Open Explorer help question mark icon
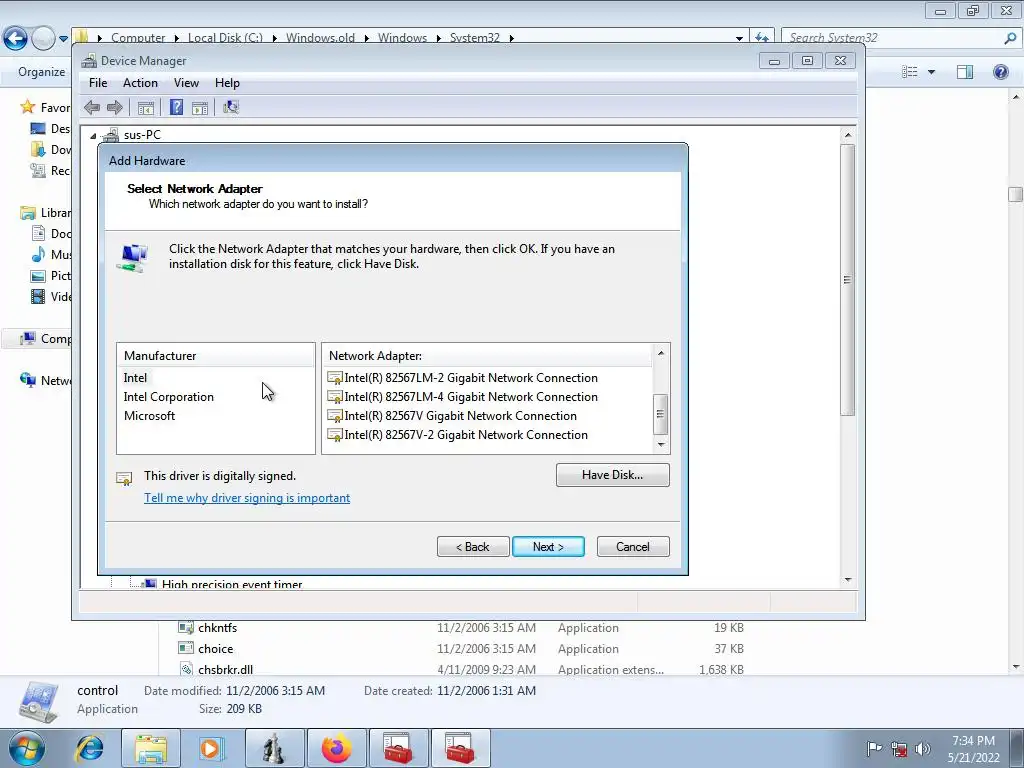The height and width of the screenshot is (768, 1024). point(1000,72)
